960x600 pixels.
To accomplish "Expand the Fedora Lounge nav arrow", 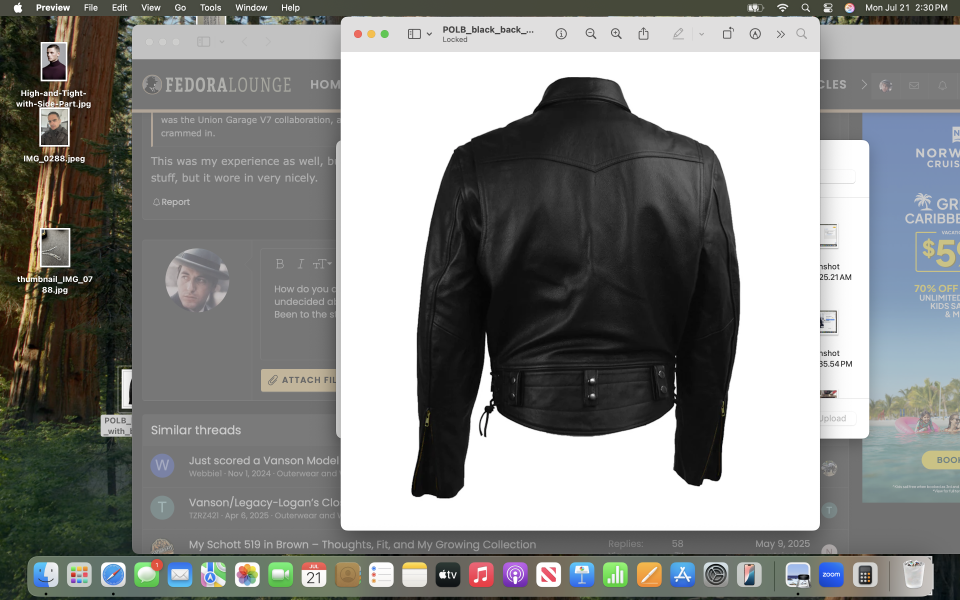I will point(864,84).
